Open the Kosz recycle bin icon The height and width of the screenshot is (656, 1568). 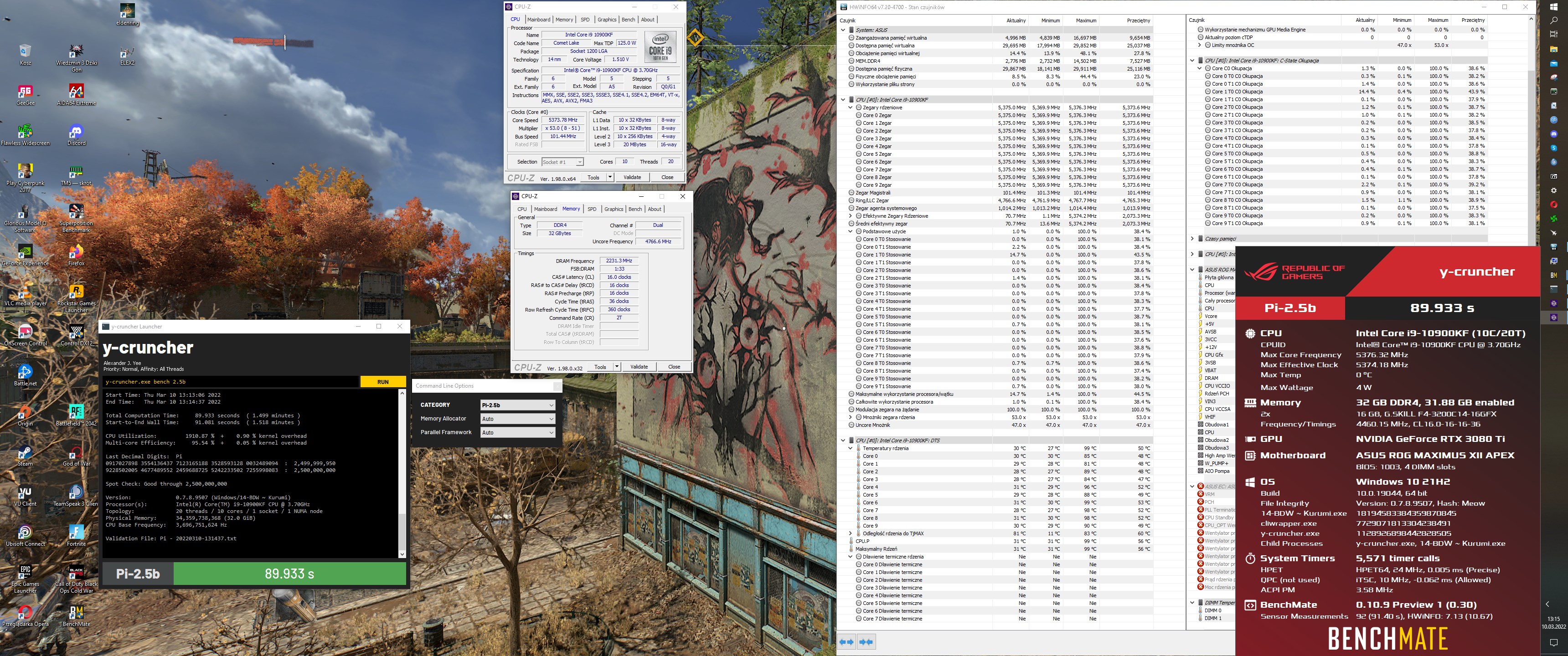(25, 54)
